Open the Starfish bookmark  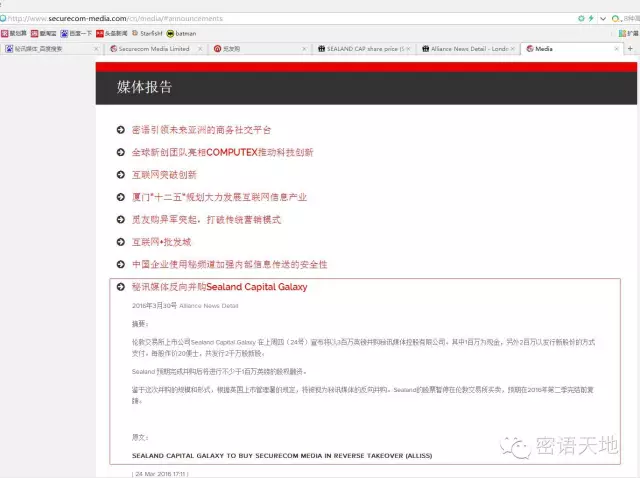147,33
